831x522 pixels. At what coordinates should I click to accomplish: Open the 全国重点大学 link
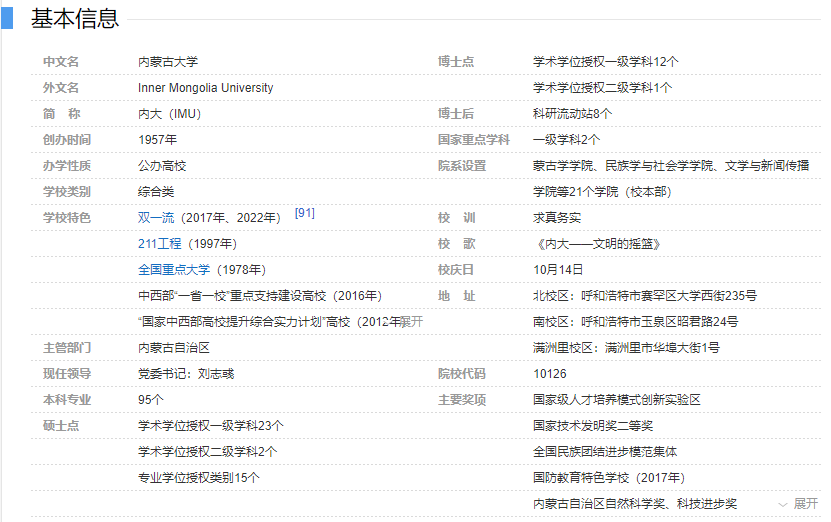tap(174, 270)
